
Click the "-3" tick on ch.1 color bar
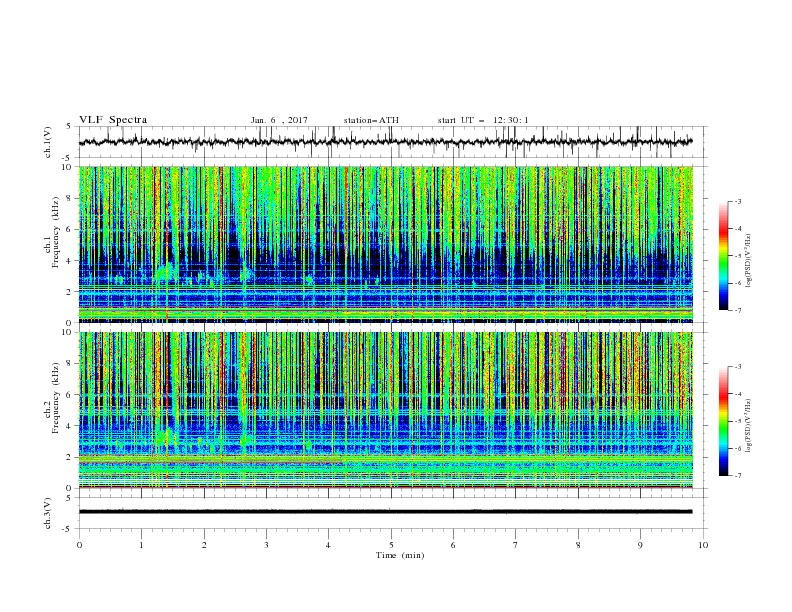pos(738,201)
